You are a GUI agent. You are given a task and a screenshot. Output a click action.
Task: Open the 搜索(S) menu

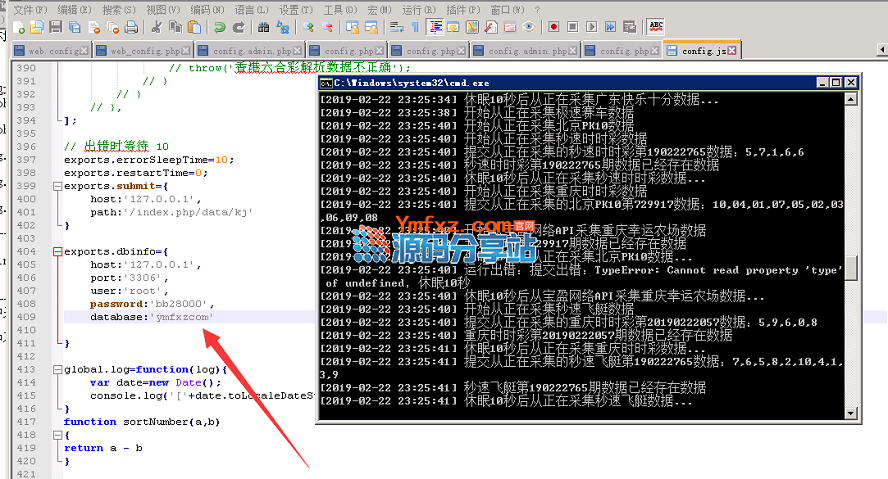(119, 9)
